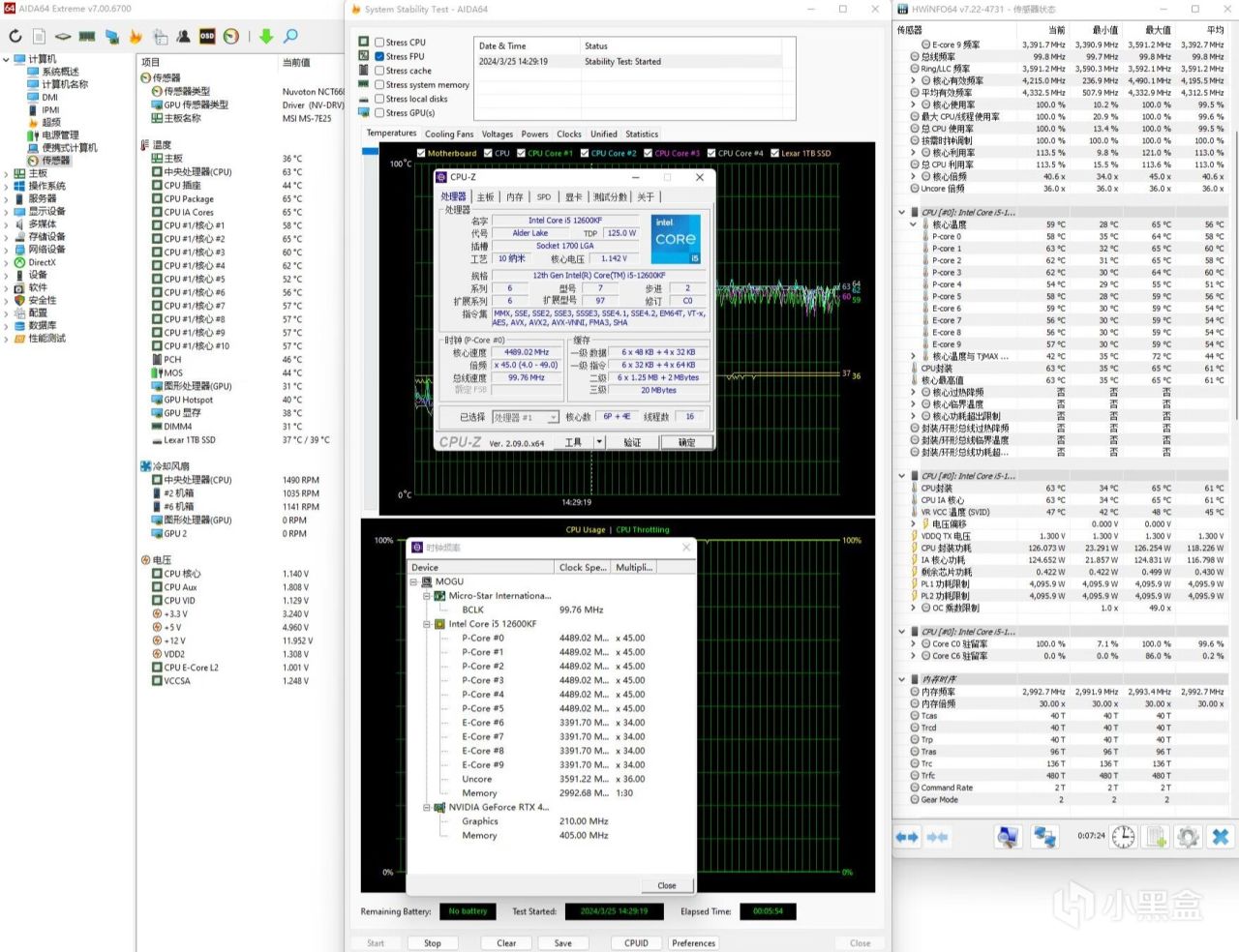
Task: Open the 内存 tab in CPU-Z
Action: point(514,197)
